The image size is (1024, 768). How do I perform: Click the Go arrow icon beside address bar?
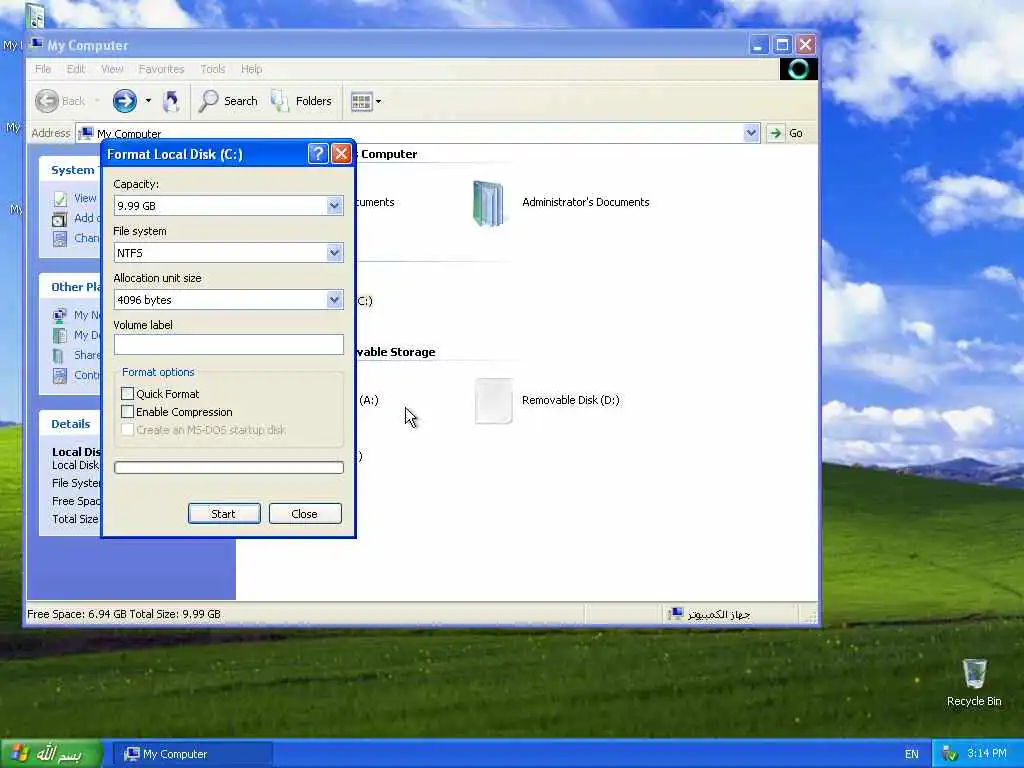775,133
